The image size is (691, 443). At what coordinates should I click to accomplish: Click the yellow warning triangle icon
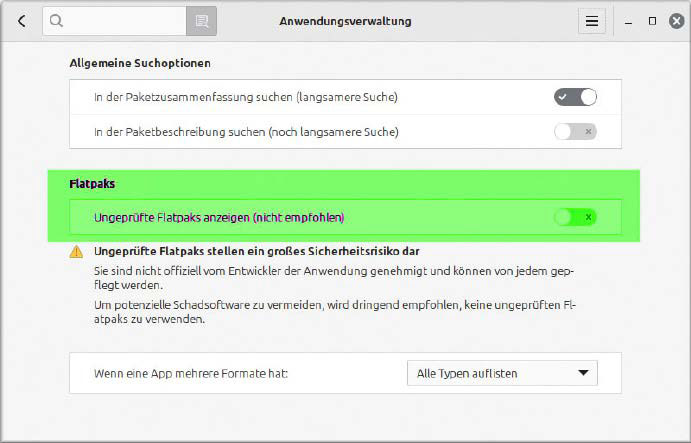[x=76, y=252]
